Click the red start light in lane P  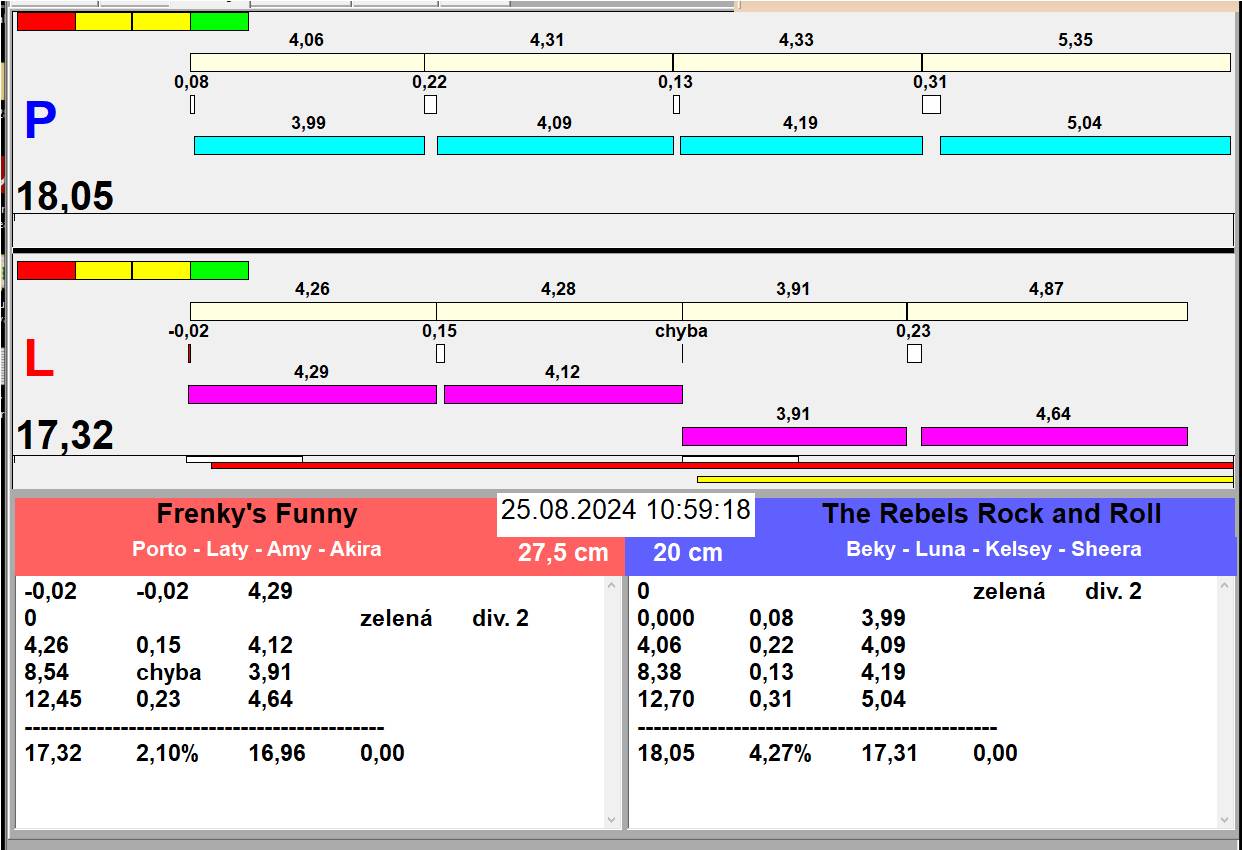[x=46, y=22]
